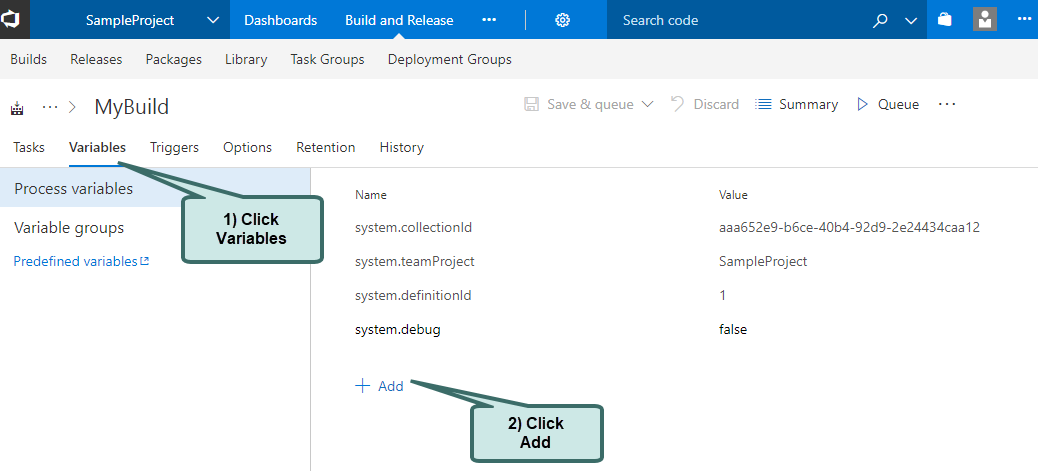Image resolution: width=1038 pixels, height=471 pixels.
Task: Expand the SampleProject project dropdown
Action: click(213, 20)
